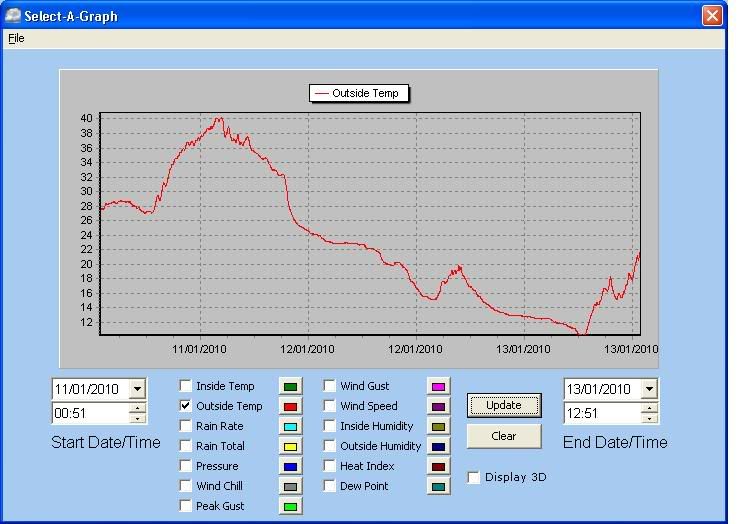Click the red Outside Temp color swatch
This screenshot has width=751, height=524.
pos(290,407)
